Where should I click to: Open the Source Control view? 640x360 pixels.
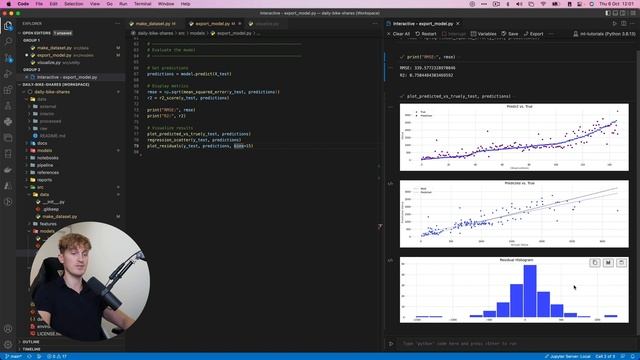tap(8, 58)
